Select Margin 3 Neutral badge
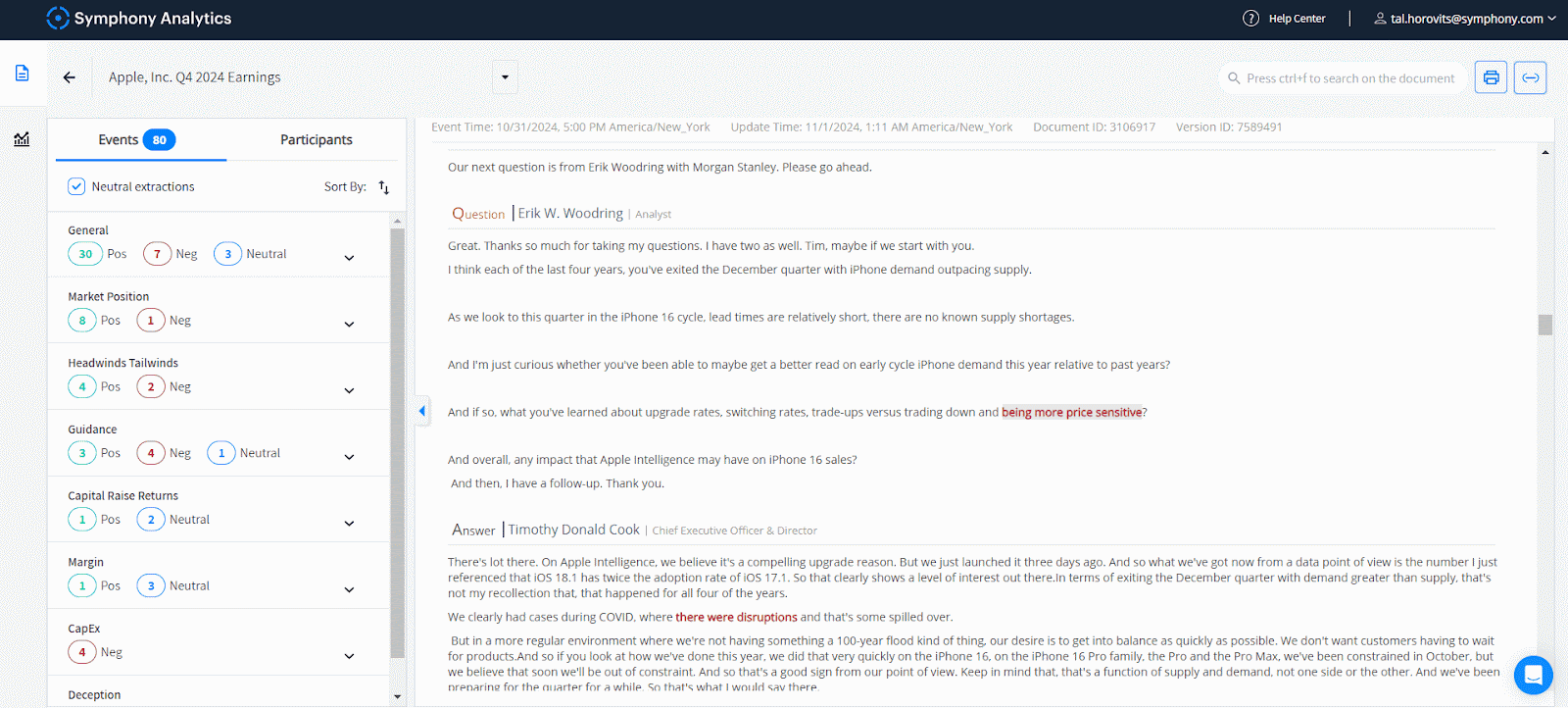 pos(151,586)
